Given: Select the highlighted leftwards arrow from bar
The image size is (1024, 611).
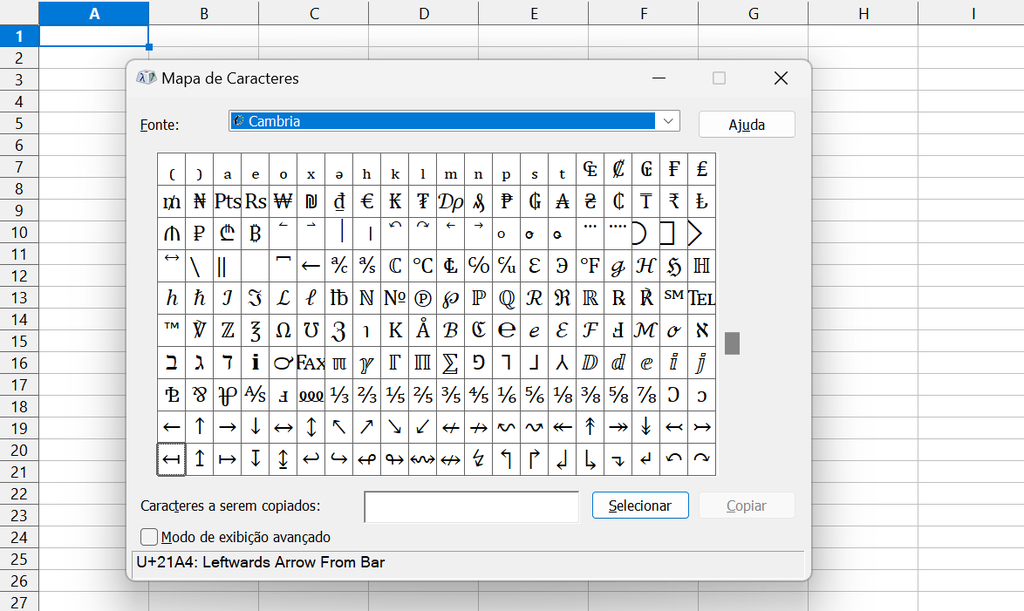Looking at the screenshot, I should tap(172, 460).
